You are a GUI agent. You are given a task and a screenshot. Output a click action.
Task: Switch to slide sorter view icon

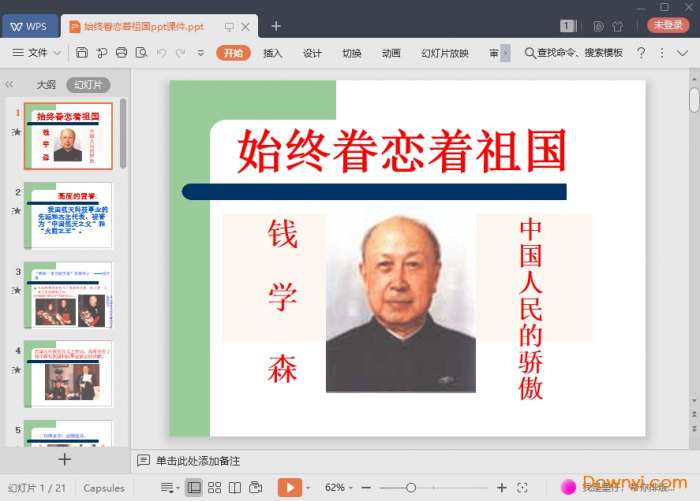point(214,487)
